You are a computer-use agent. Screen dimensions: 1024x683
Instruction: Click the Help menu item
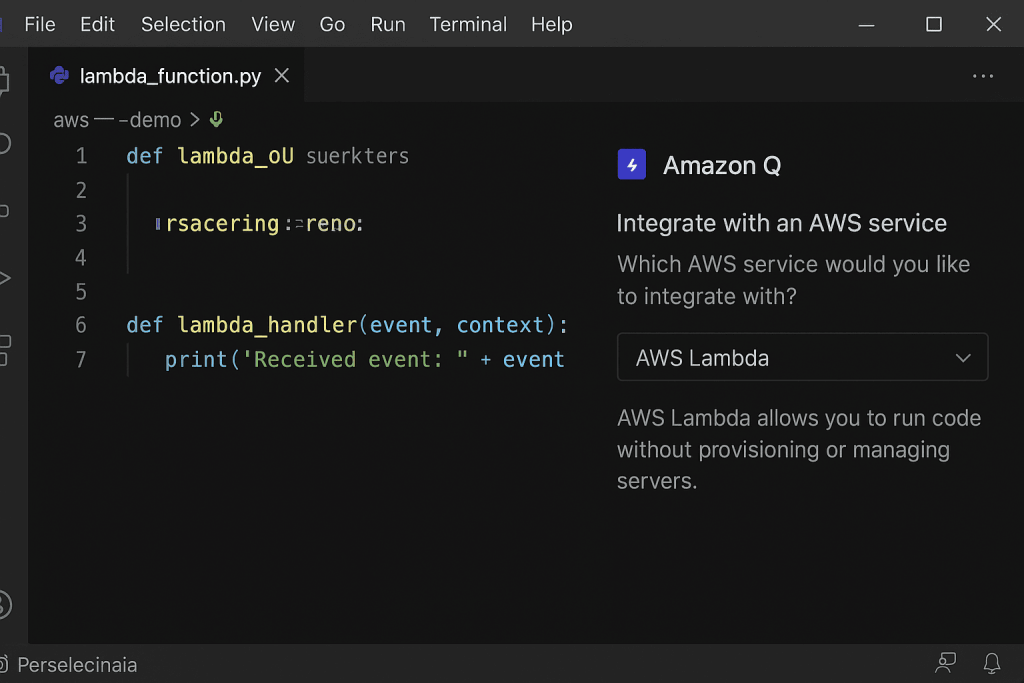551,24
